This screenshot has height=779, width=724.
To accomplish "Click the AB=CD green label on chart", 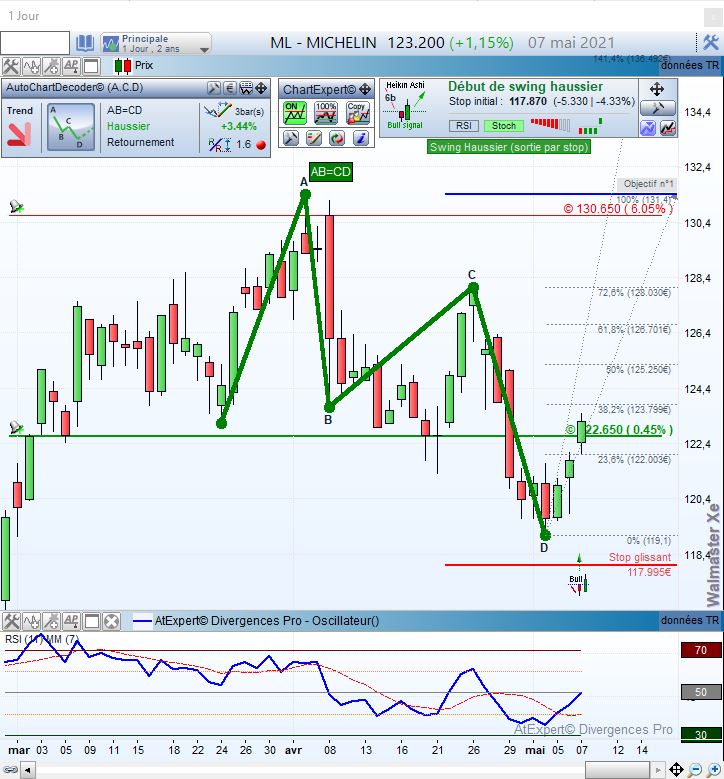I will pyautogui.click(x=330, y=172).
